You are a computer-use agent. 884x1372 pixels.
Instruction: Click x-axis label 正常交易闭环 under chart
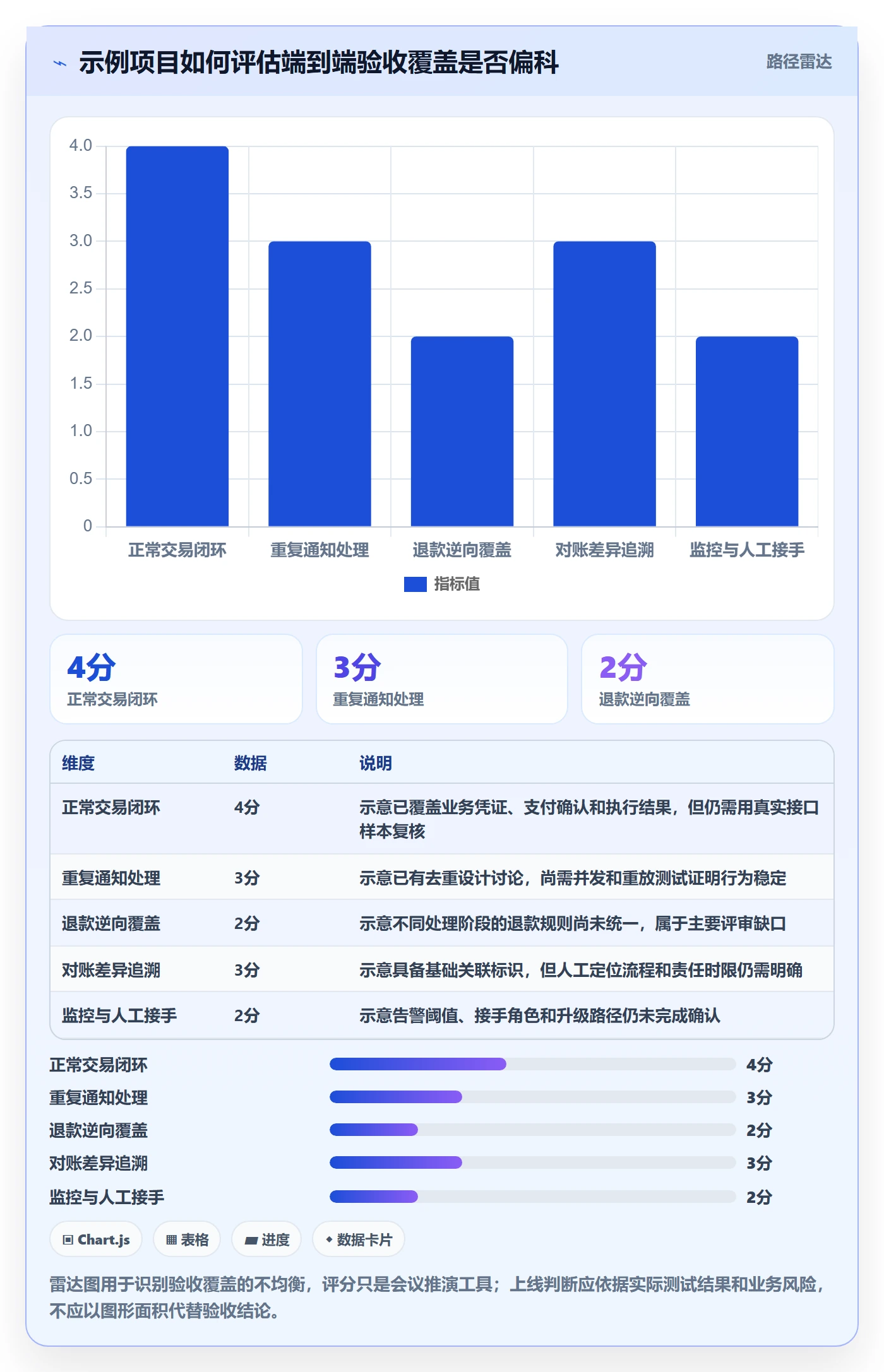tap(177, 550)
